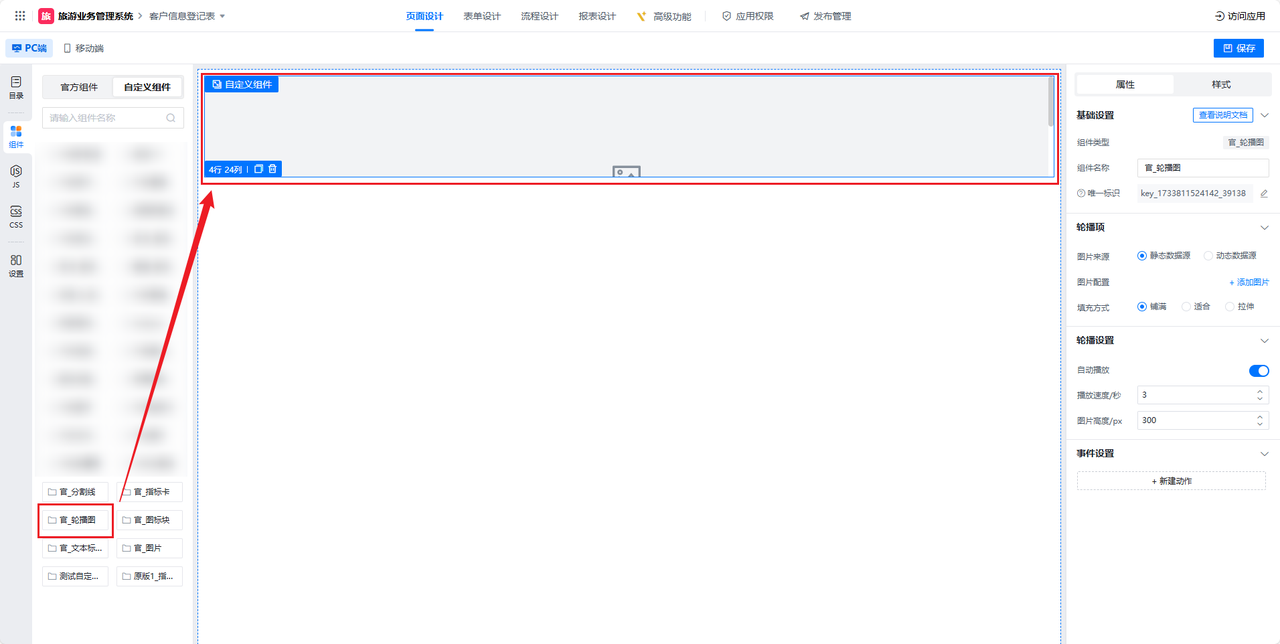The width and height of the screenshot is (1280, 644).
Task: Switch to the 表单设计 tab
Action: tap(482, 16)
